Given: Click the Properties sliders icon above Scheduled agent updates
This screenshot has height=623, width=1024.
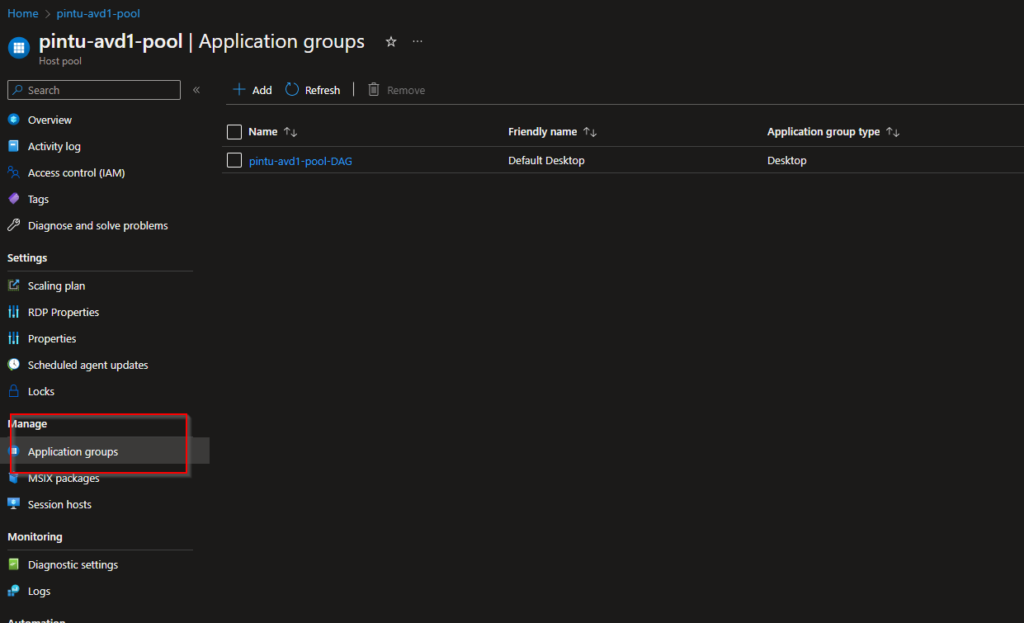Looking at the screenshot, I should pyautogui.click(x=14, y=338).
